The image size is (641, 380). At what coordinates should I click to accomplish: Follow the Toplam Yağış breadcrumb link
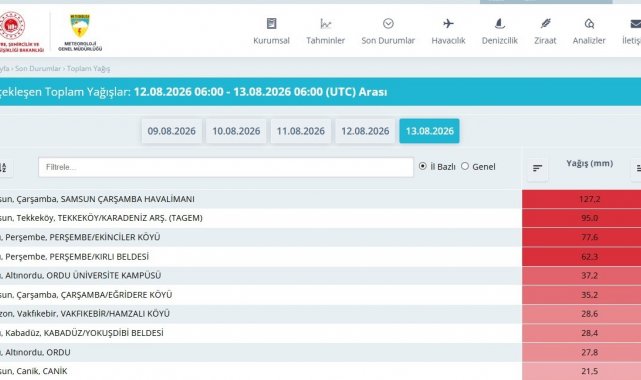click(x=88, y=69)
